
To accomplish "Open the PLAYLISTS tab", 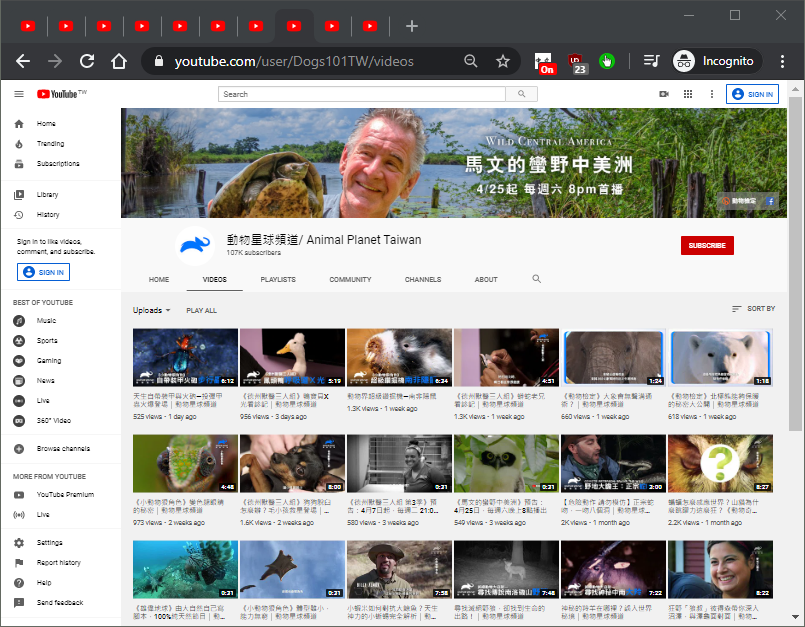I will pos(278,279).
